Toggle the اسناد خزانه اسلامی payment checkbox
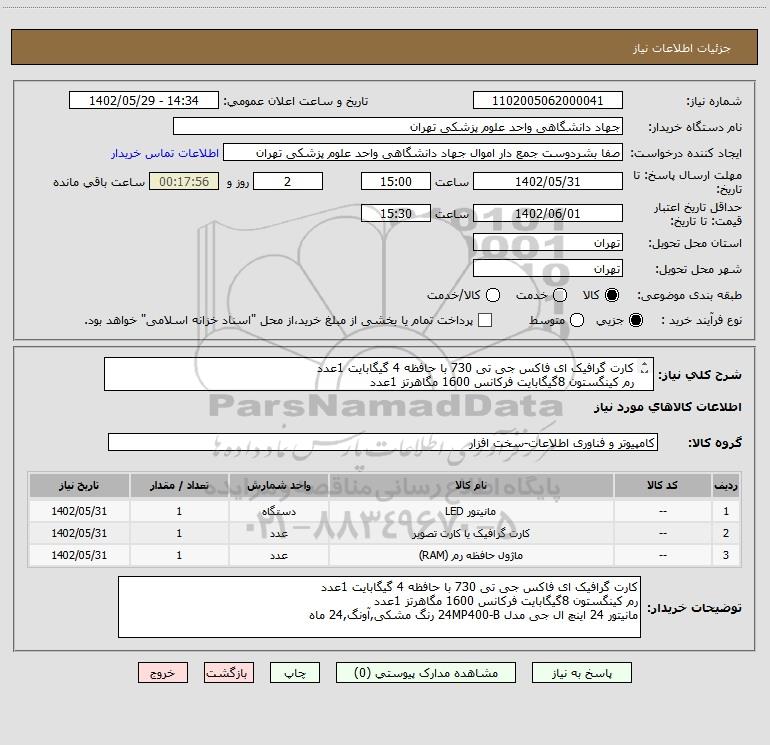770x745 pixels. click(485, 320)
